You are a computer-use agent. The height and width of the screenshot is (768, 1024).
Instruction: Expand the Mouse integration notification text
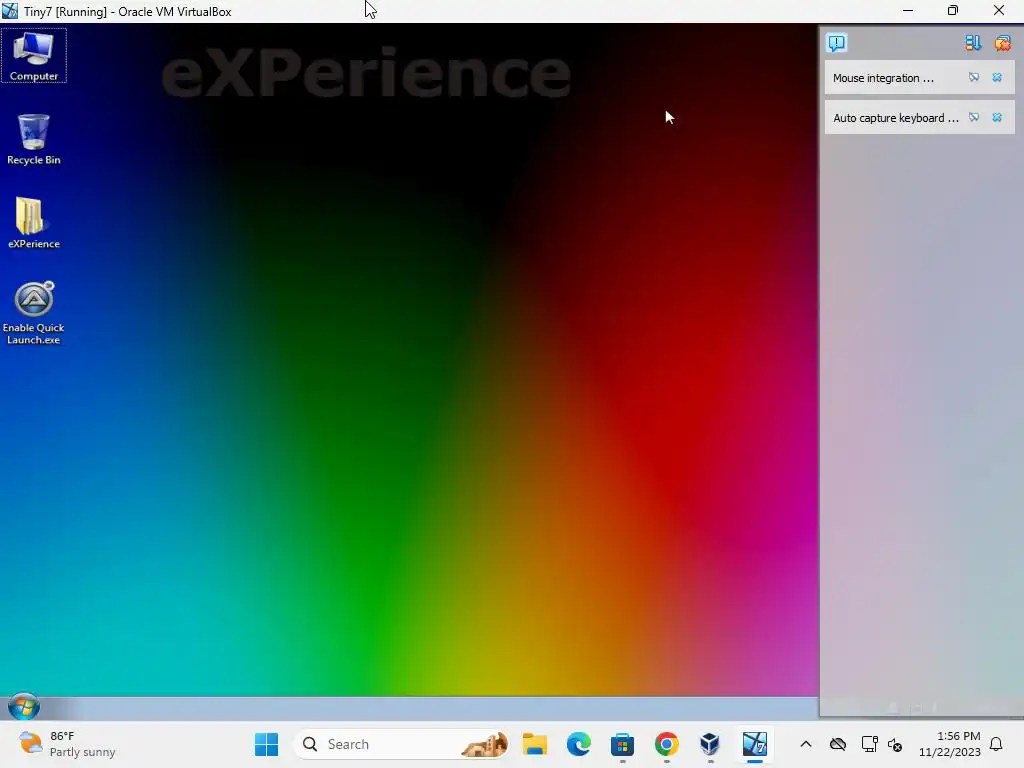pyautogui.click(x=883, y=78)
